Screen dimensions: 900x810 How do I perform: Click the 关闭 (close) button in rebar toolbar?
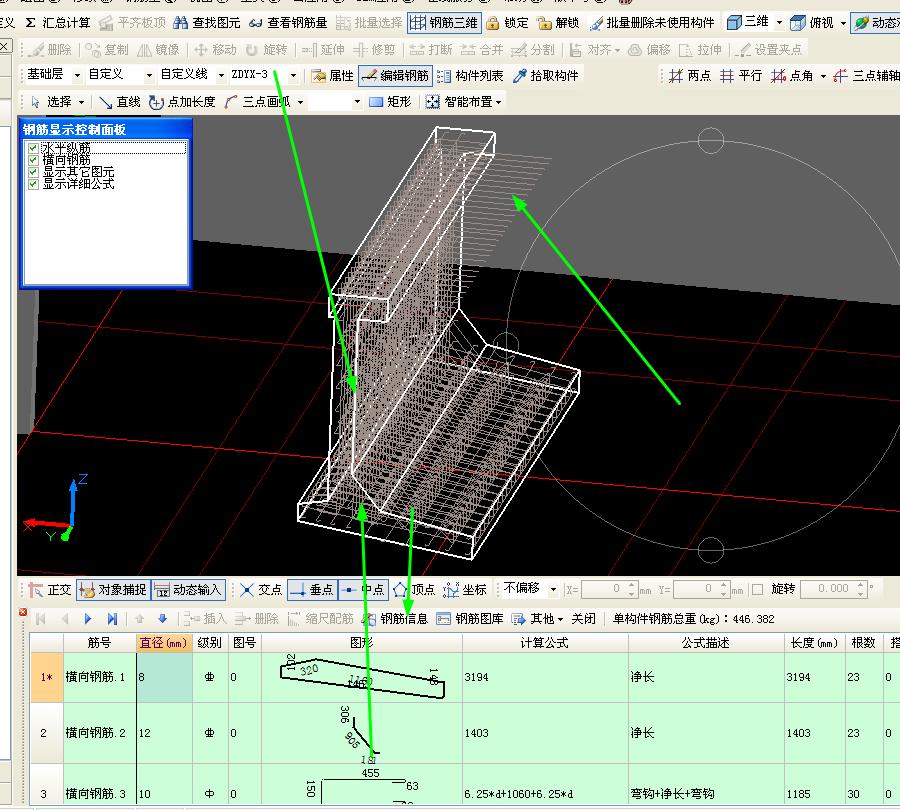pyautogui.click(x=584, y=618)
